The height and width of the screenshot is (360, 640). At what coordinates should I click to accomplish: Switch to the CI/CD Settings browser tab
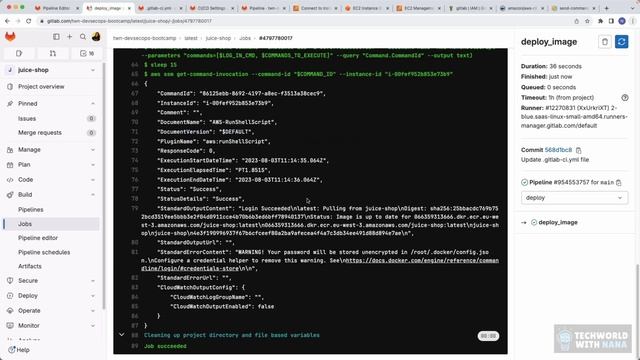[x=212, y=8]
